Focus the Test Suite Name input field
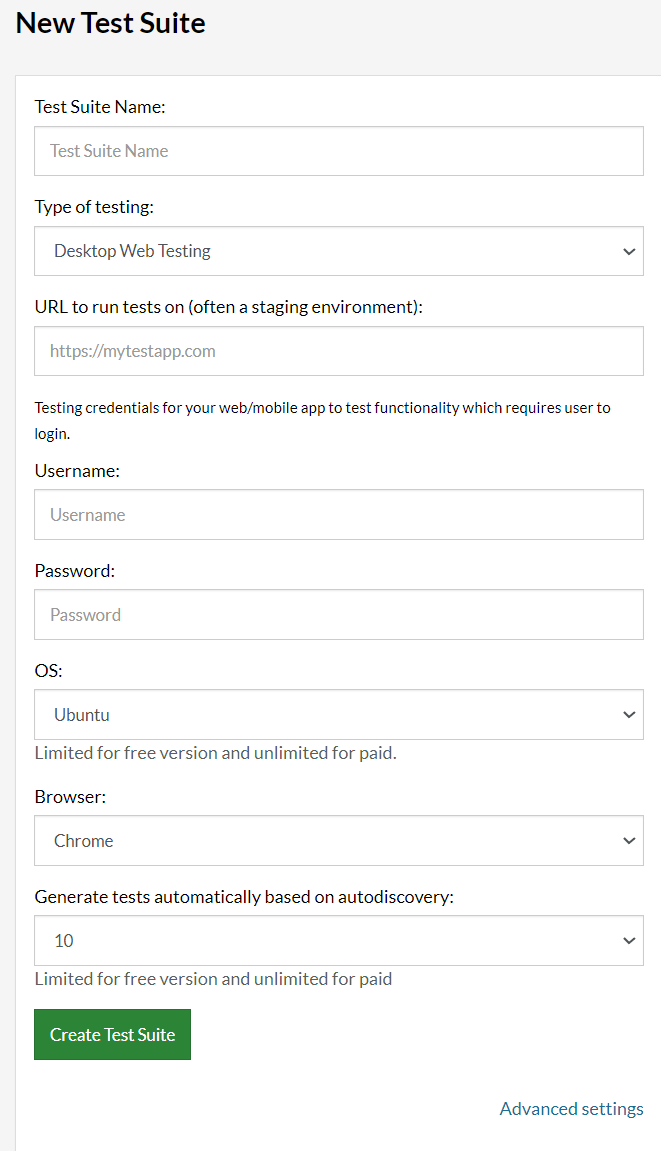Image resolution: width=661 pixels, height=1151 pixels. coord(339,151)
